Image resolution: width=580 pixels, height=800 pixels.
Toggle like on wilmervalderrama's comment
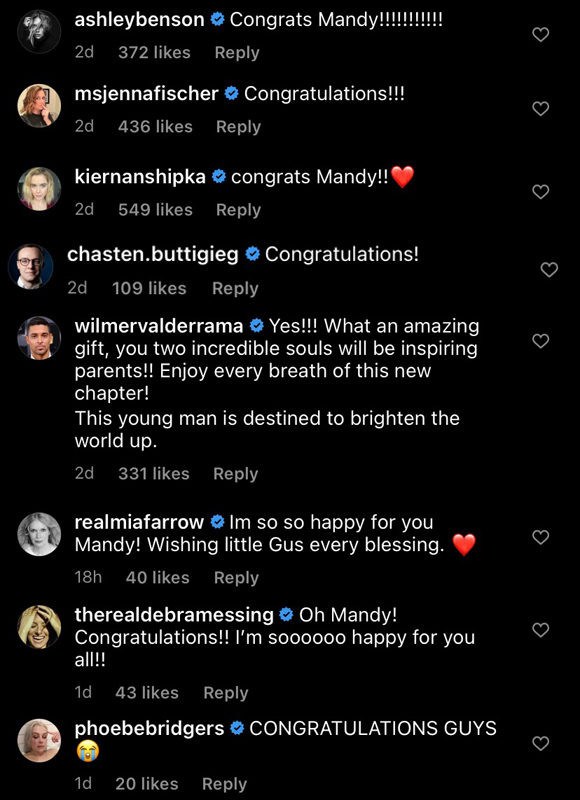pyautogui.click(x=541, y=340)
